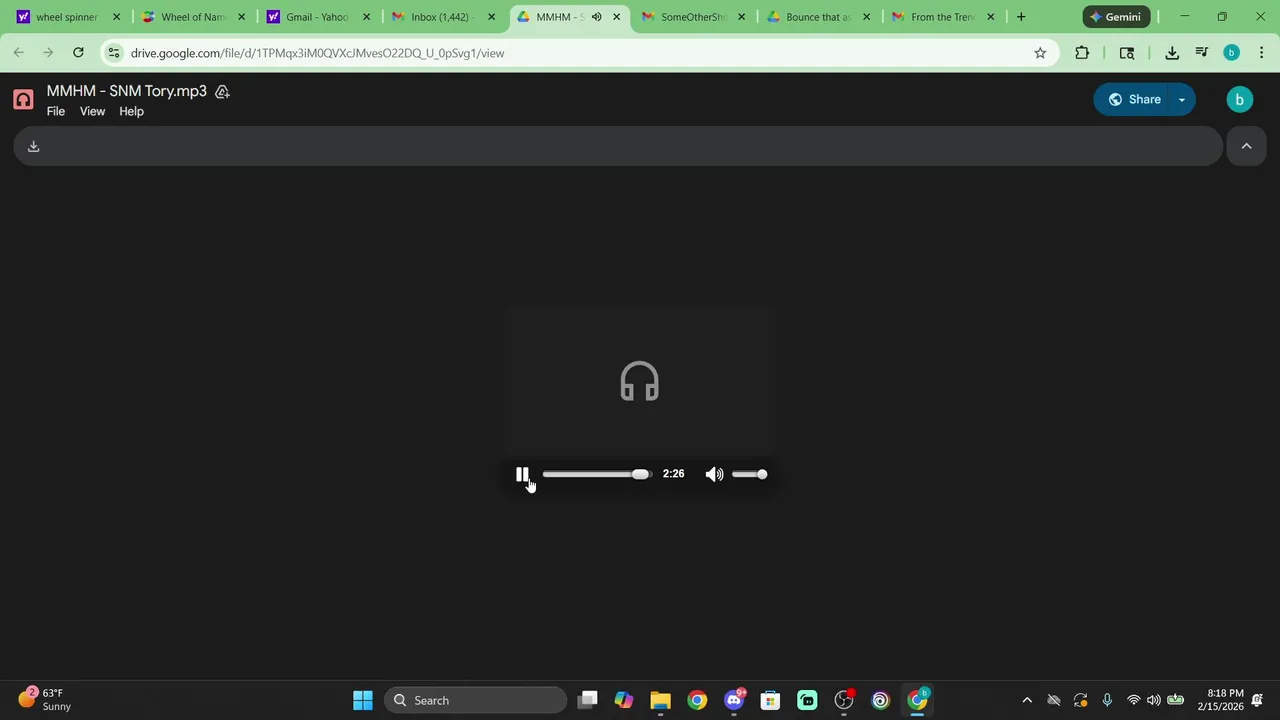This screenshot has width=1280, height=720.
Task: Open the media control icon in Chrome toolbar
Action: (1202, 53)
